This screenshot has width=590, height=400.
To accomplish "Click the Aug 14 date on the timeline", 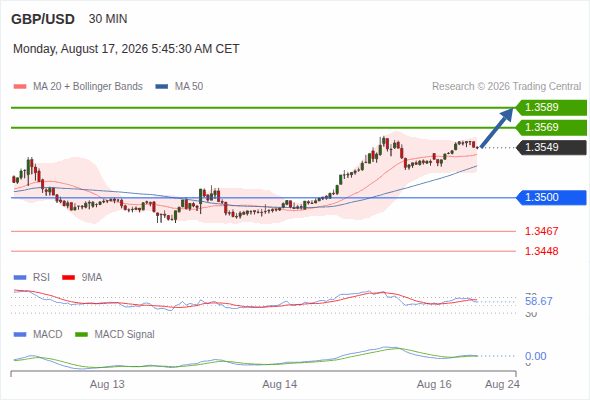I will [x=280, y=385].
